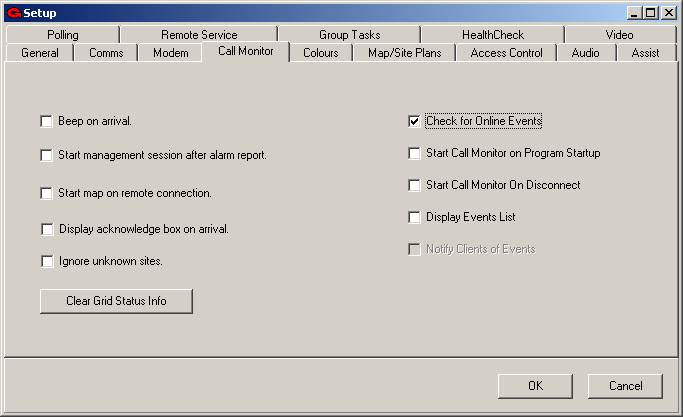
Task: Check the Display Events List box
Action: 414,217
